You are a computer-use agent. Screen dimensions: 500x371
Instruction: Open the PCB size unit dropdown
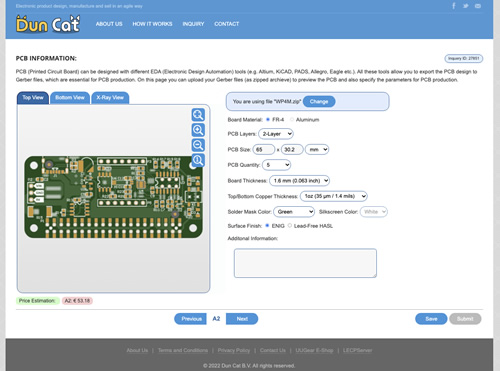point(317,149)
